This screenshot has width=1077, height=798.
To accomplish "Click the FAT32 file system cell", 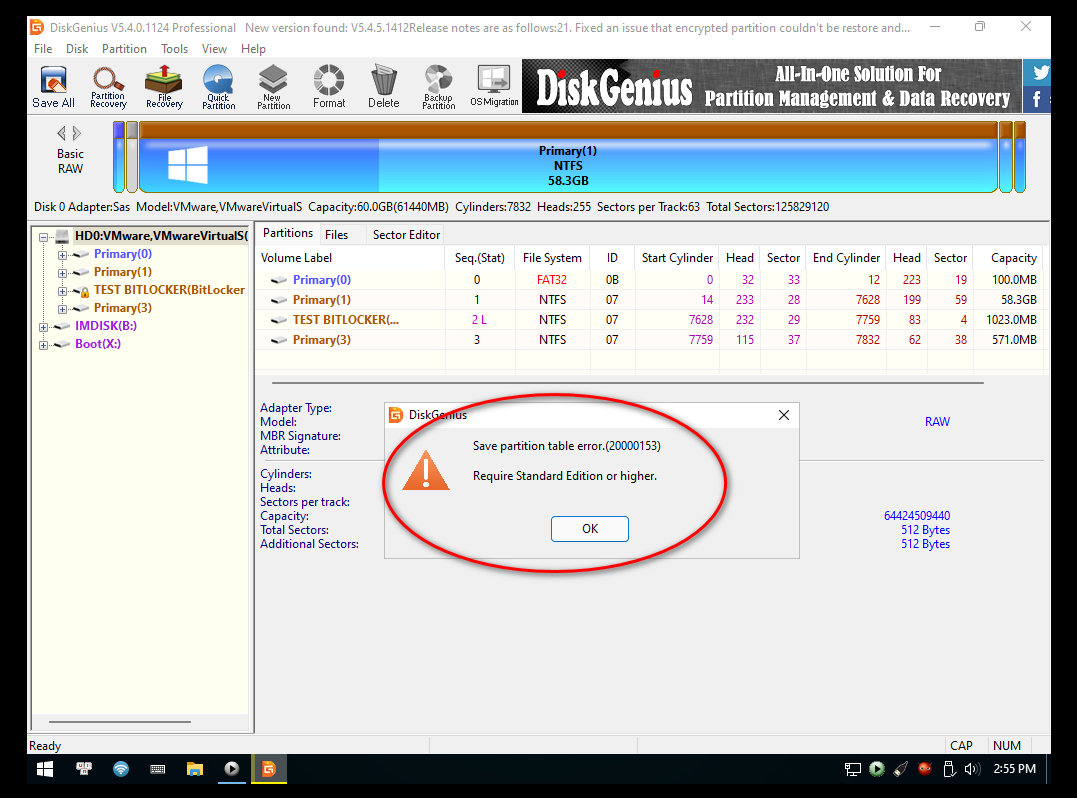I will pyautogui.click(x=552, y=280).
